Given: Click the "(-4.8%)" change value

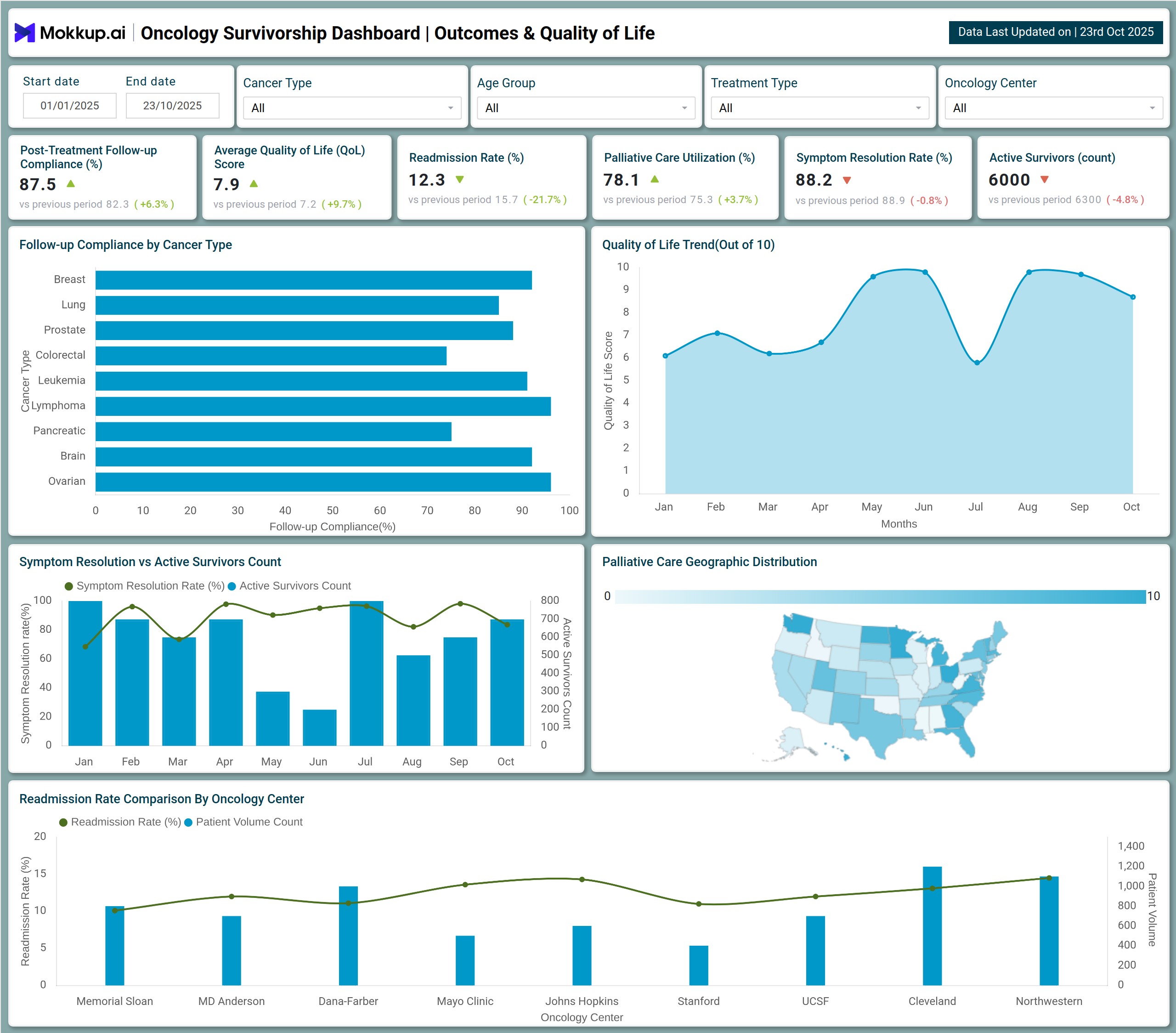Looking at the screenshot, I should (x=1125, y=200).
